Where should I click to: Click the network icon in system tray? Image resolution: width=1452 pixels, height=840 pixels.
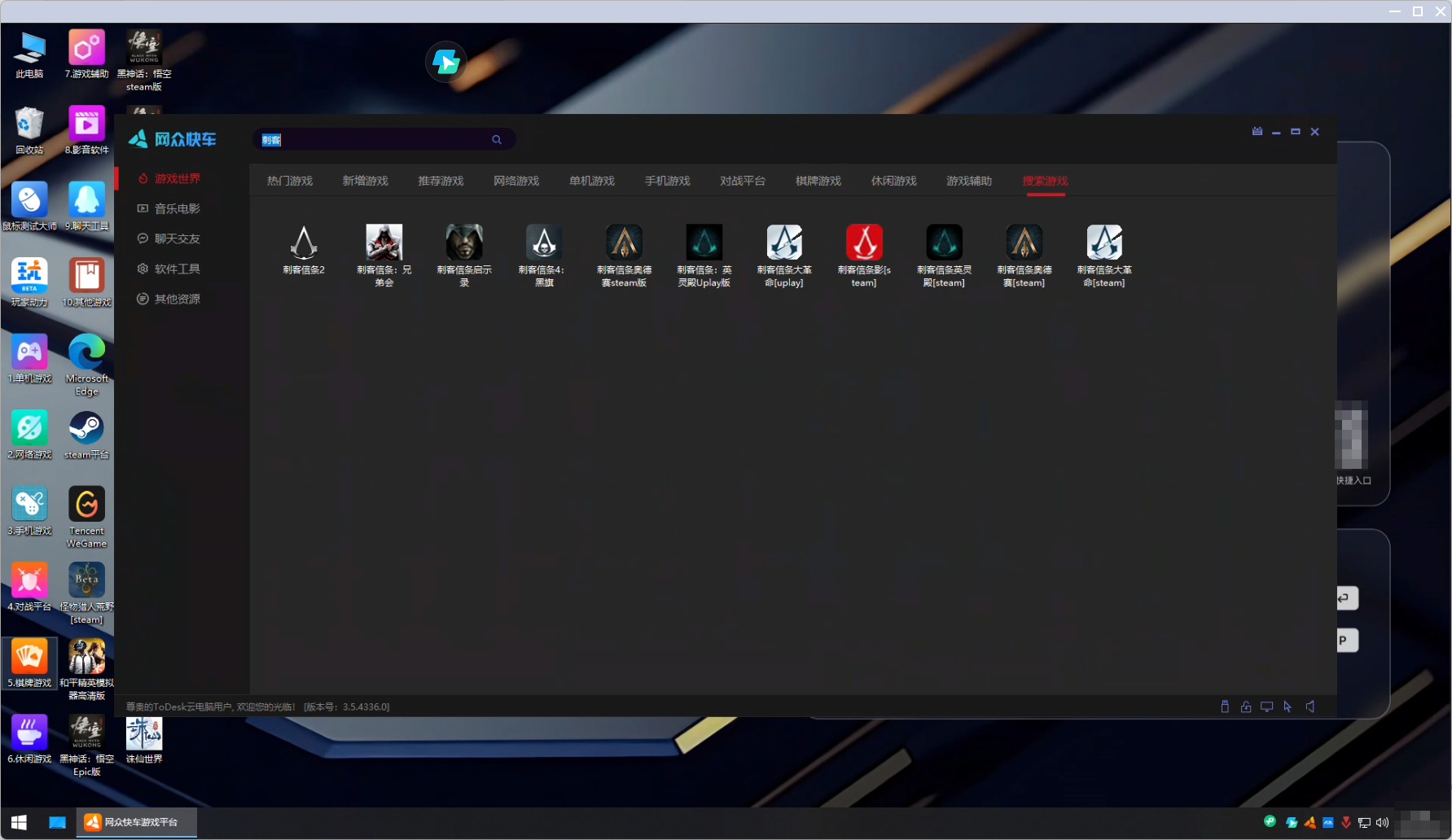pyautogui.click(x=1365, y=822)
